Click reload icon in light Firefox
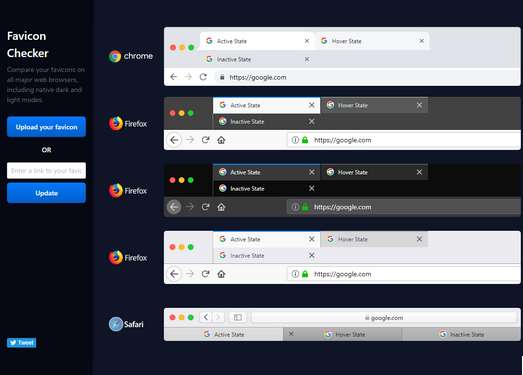The height and width of the screenshot is (375, 523). 205,274
